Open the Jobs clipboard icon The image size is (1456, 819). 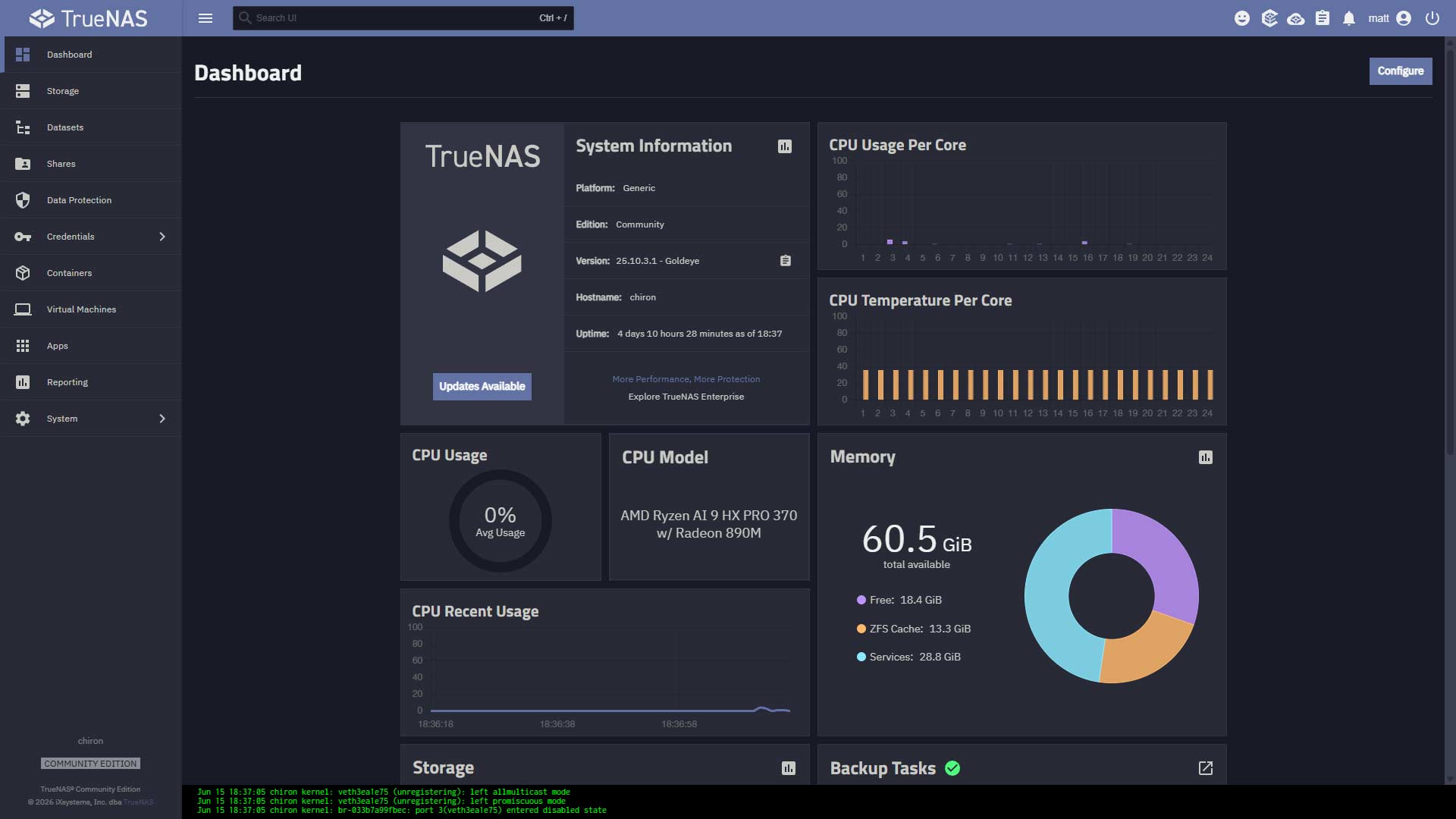1323,18
